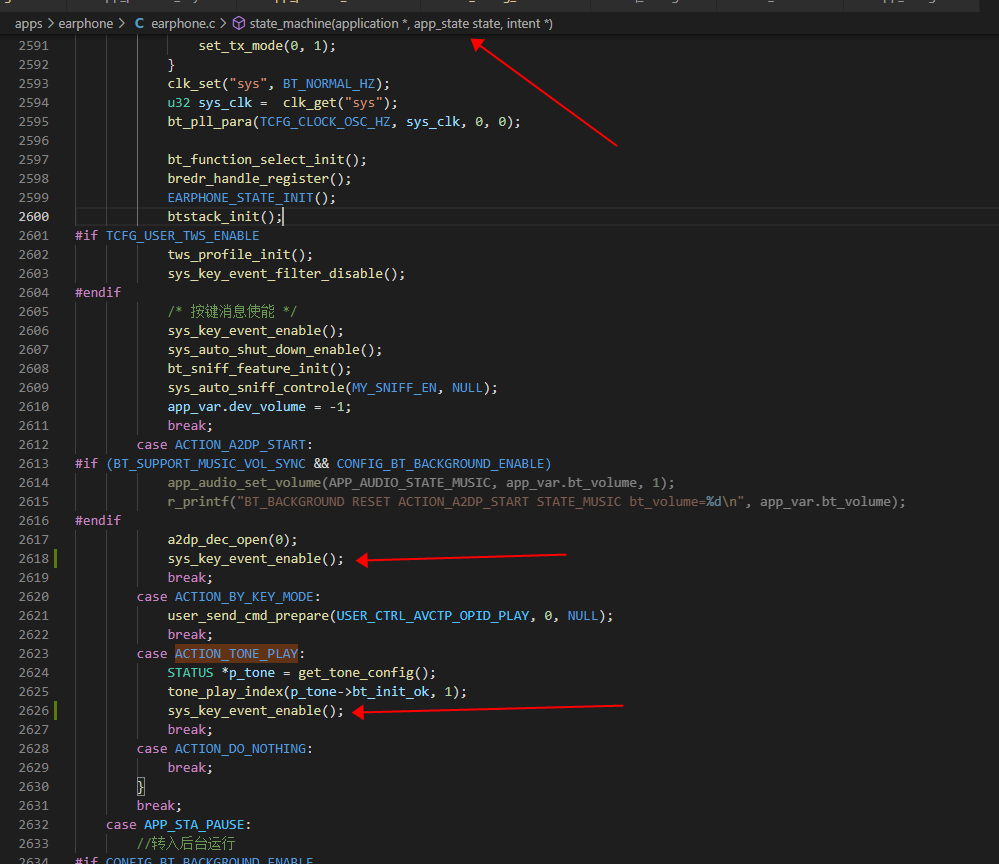The width and height of the screenshot is (999, 864).
Task: Click bt_sniff_feature_init() call
Action: pos(259,369)
